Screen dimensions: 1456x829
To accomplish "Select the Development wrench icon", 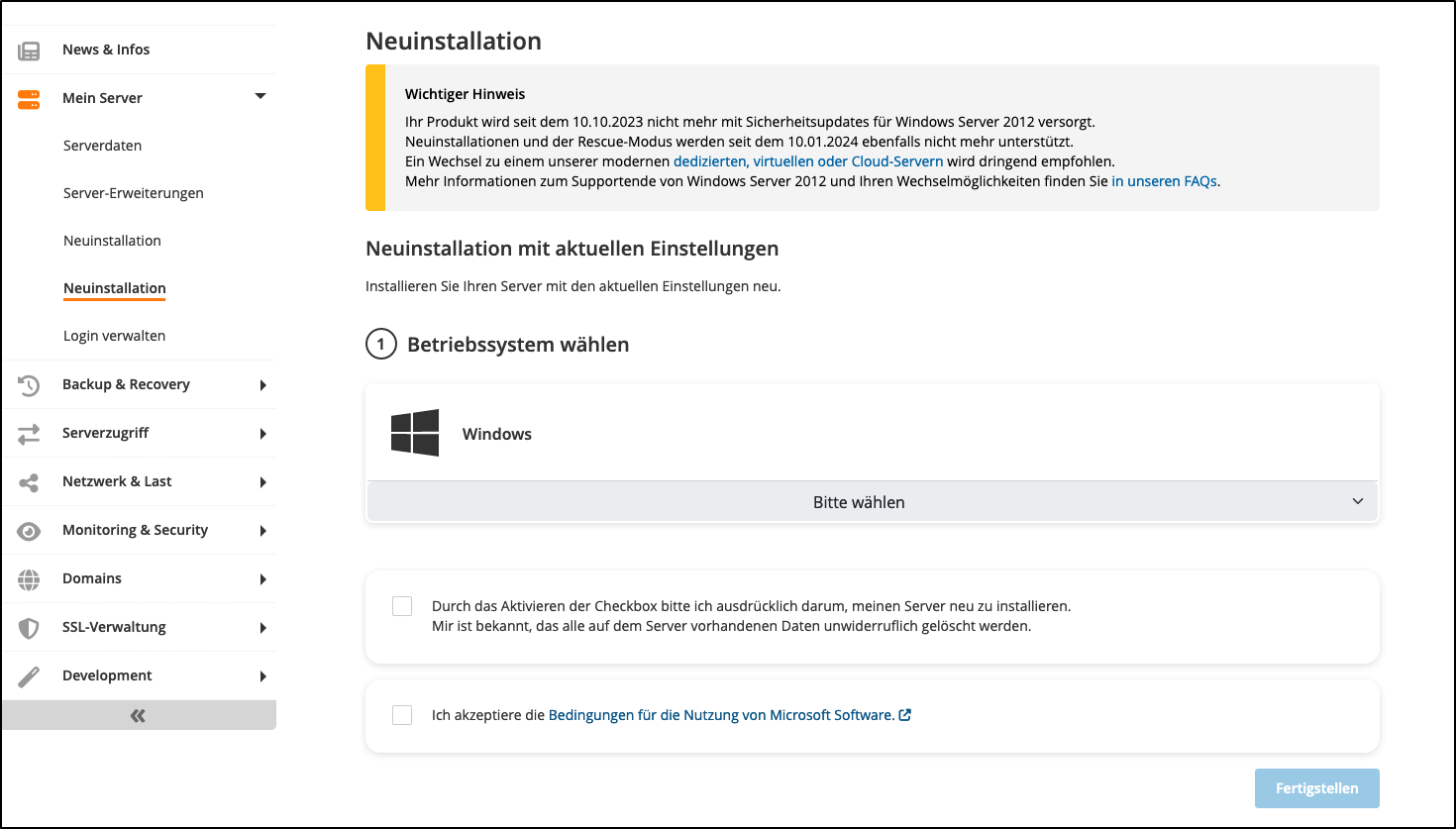I will tap(30, 674).
